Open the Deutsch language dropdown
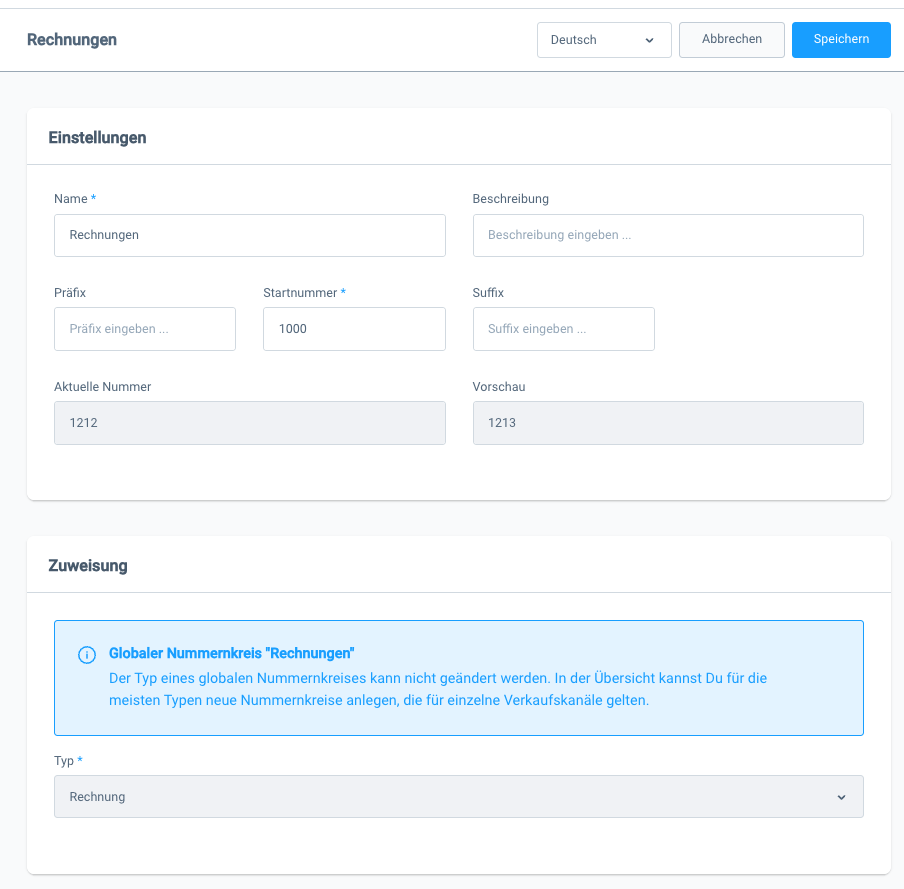The height and width of the screenshot is (889, 904). pos(604,40)
